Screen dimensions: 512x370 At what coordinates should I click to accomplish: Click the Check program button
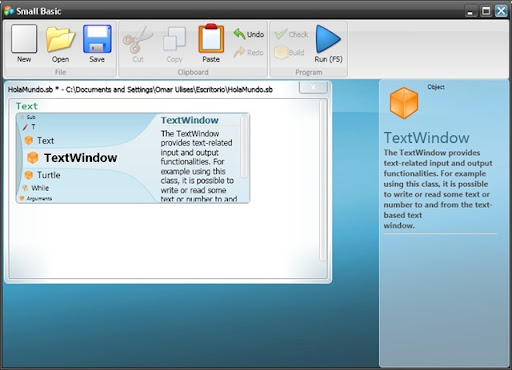tap(291, 34)
